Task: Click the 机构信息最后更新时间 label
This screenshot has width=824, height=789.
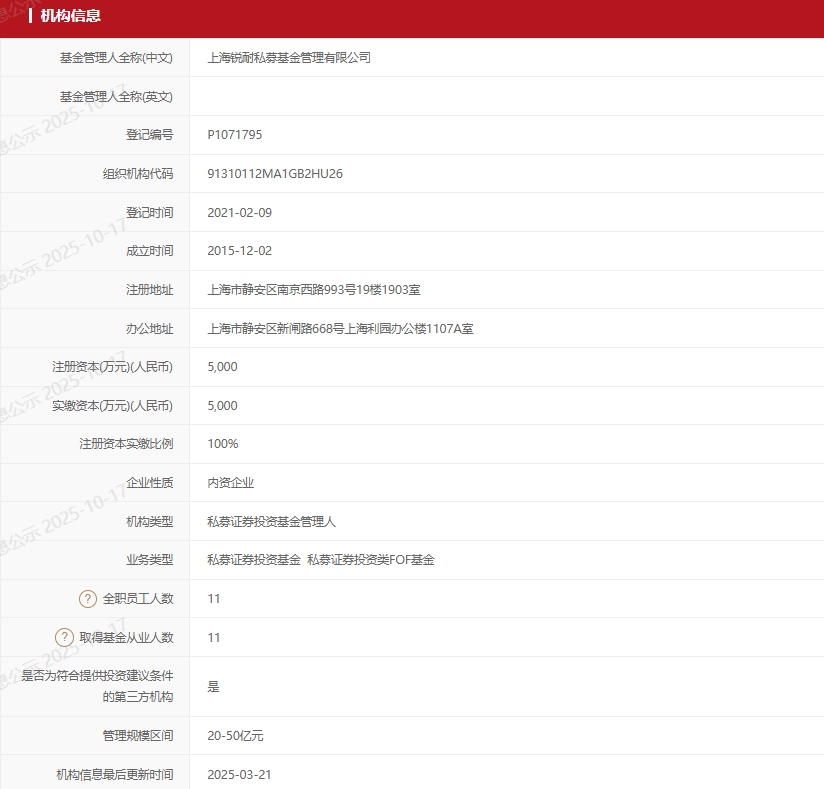Action: click(x=115, y=775)
